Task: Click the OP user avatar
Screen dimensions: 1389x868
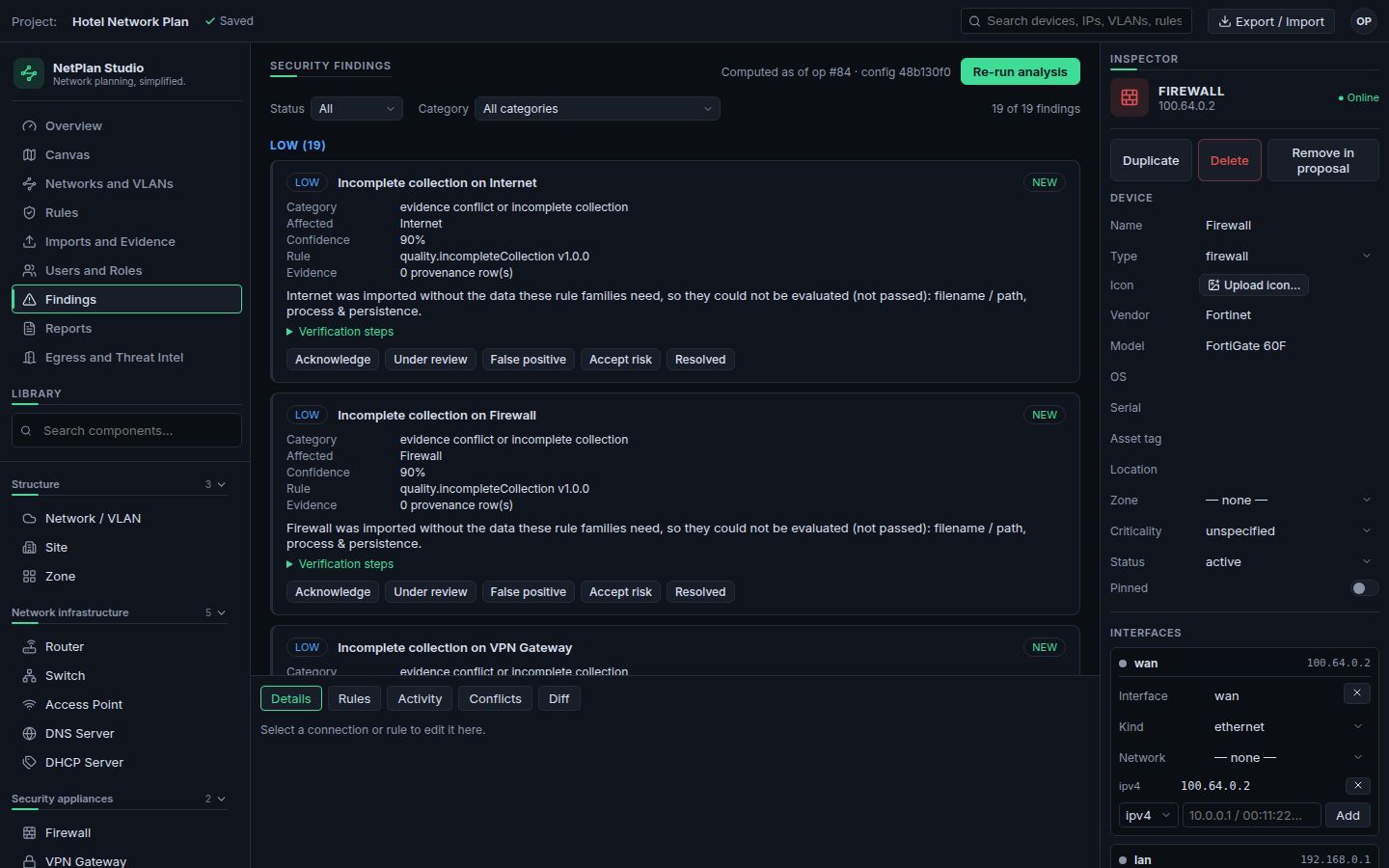Action: (1363, 21)
